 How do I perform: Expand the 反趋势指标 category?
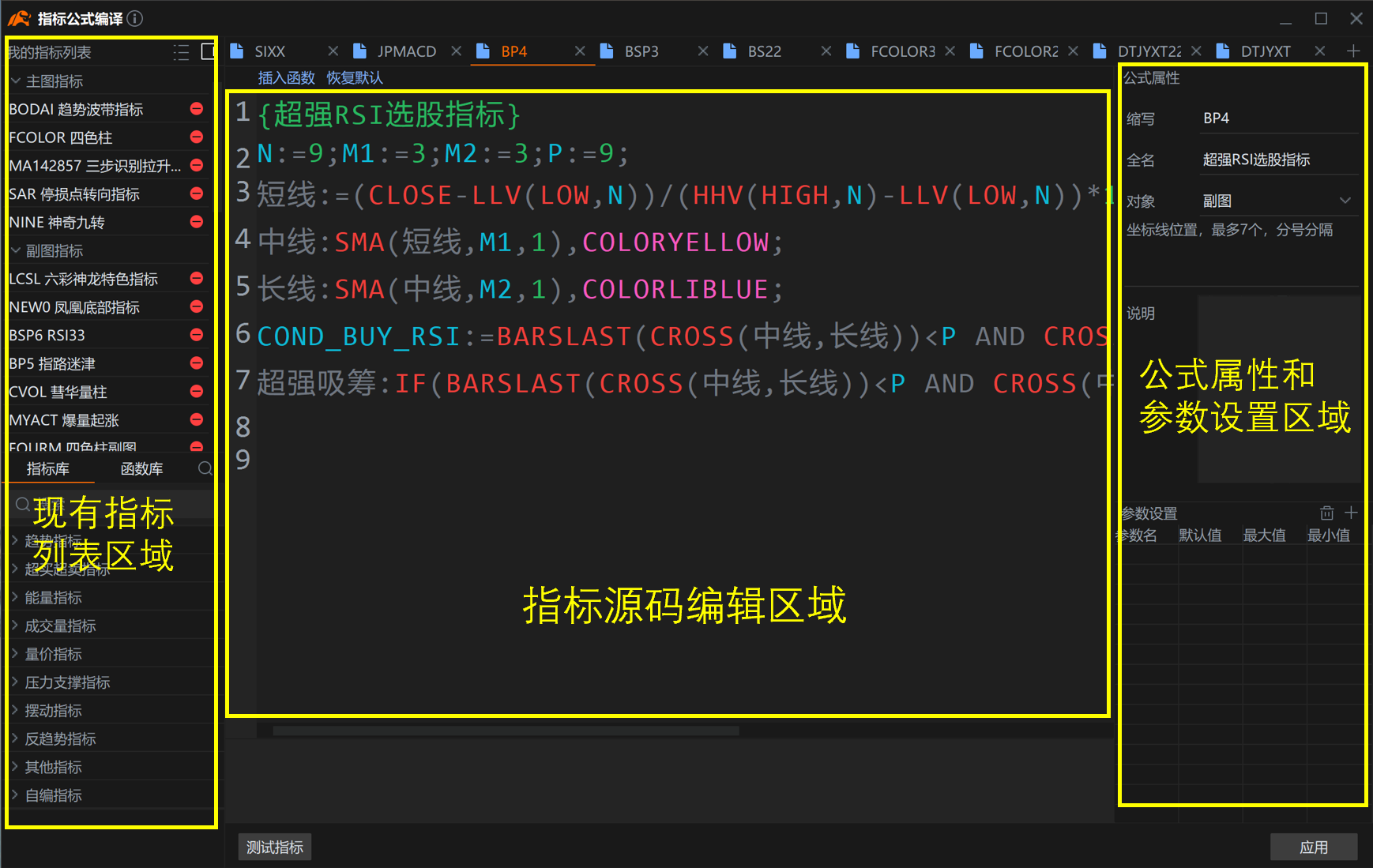coord(15,738)
